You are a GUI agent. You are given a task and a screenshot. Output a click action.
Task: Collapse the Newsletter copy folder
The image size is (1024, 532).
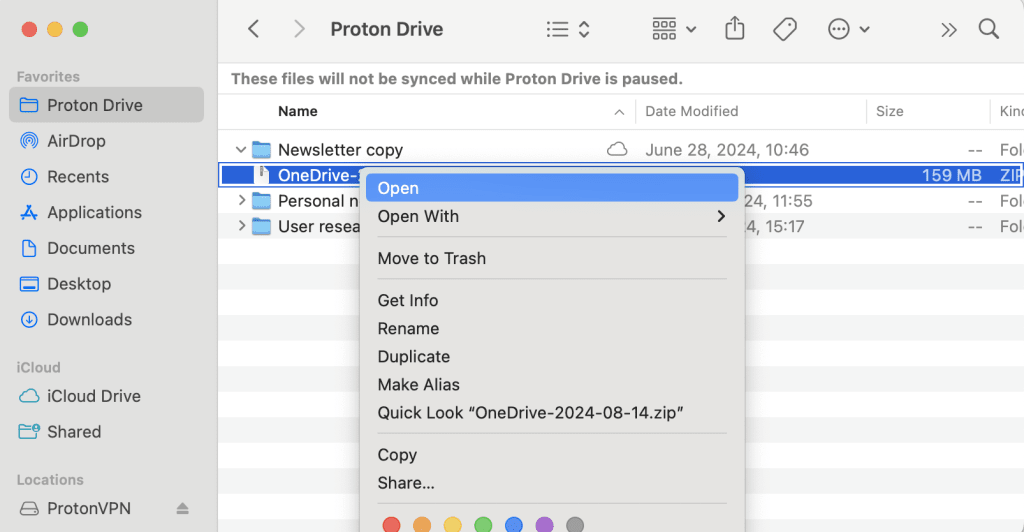tap(241, 150)
